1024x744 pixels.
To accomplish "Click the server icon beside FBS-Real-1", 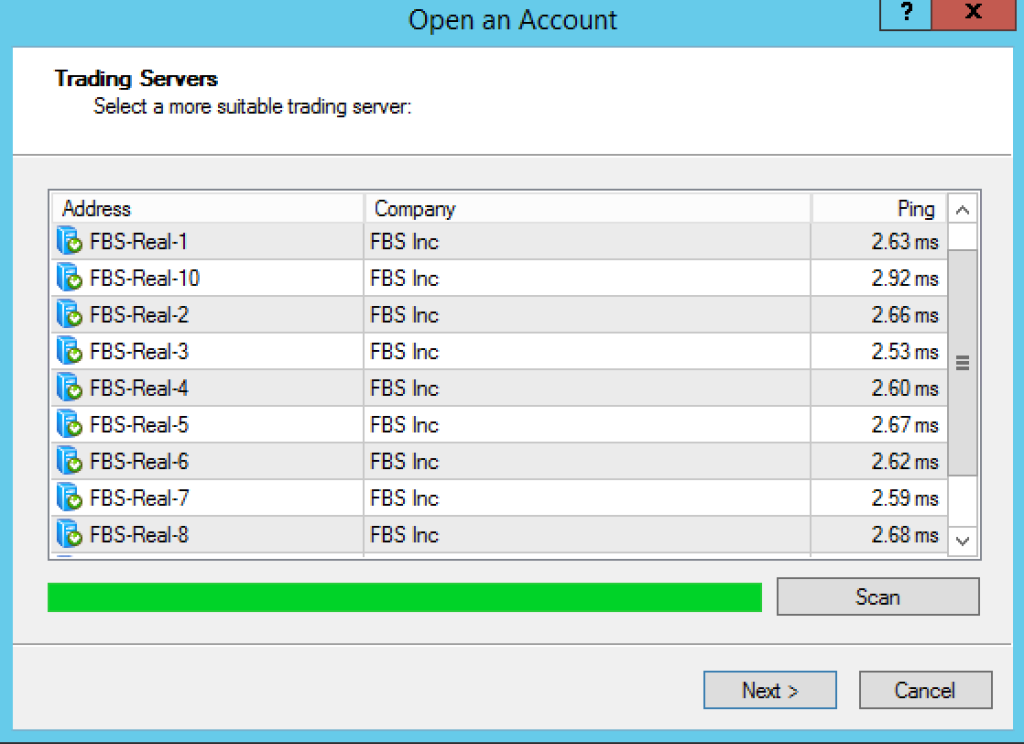I will pyautogui.click(x=69, y=241).
